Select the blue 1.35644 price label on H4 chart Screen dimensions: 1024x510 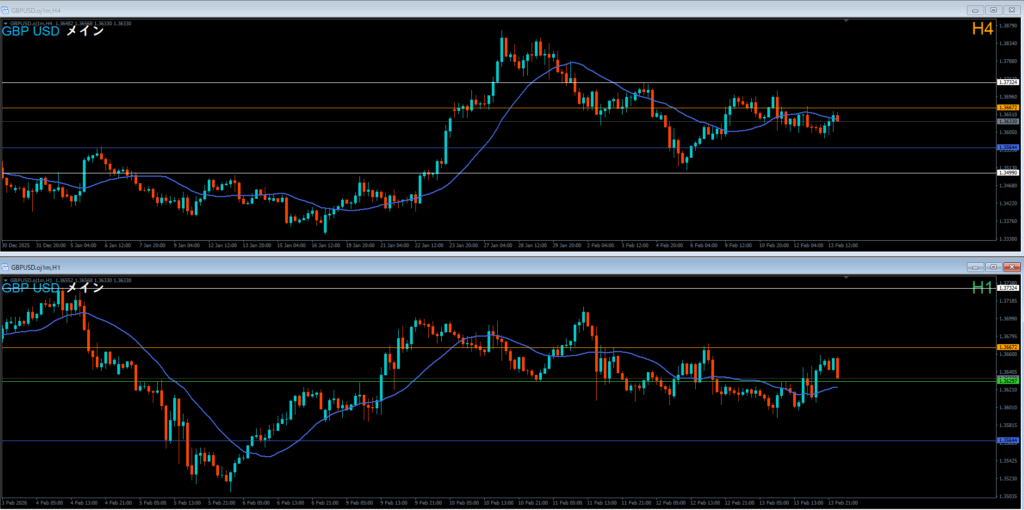pyautogui.click(x=1008, y=148)
